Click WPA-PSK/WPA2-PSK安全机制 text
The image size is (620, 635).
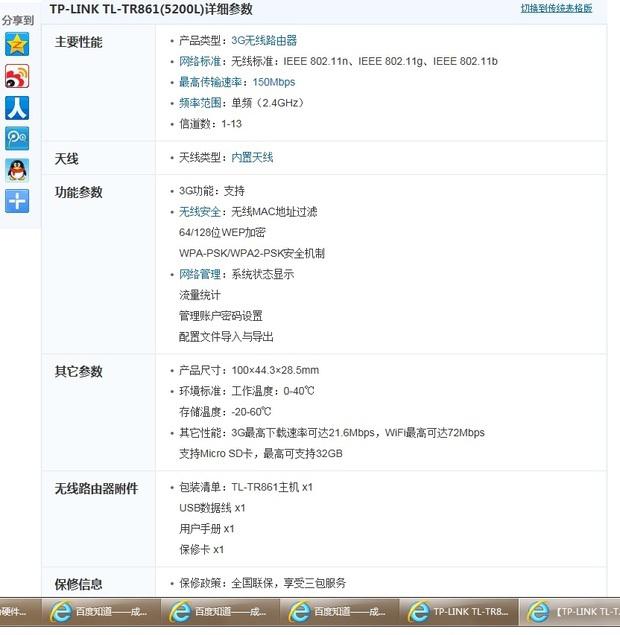tap(252, 253)
